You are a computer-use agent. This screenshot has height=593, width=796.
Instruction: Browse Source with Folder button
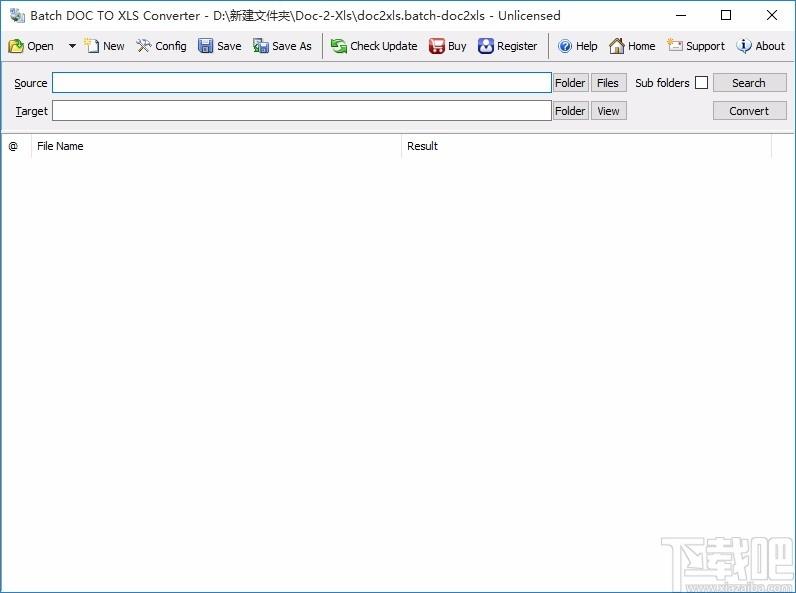pyautogui.click(x=571, y=83)
